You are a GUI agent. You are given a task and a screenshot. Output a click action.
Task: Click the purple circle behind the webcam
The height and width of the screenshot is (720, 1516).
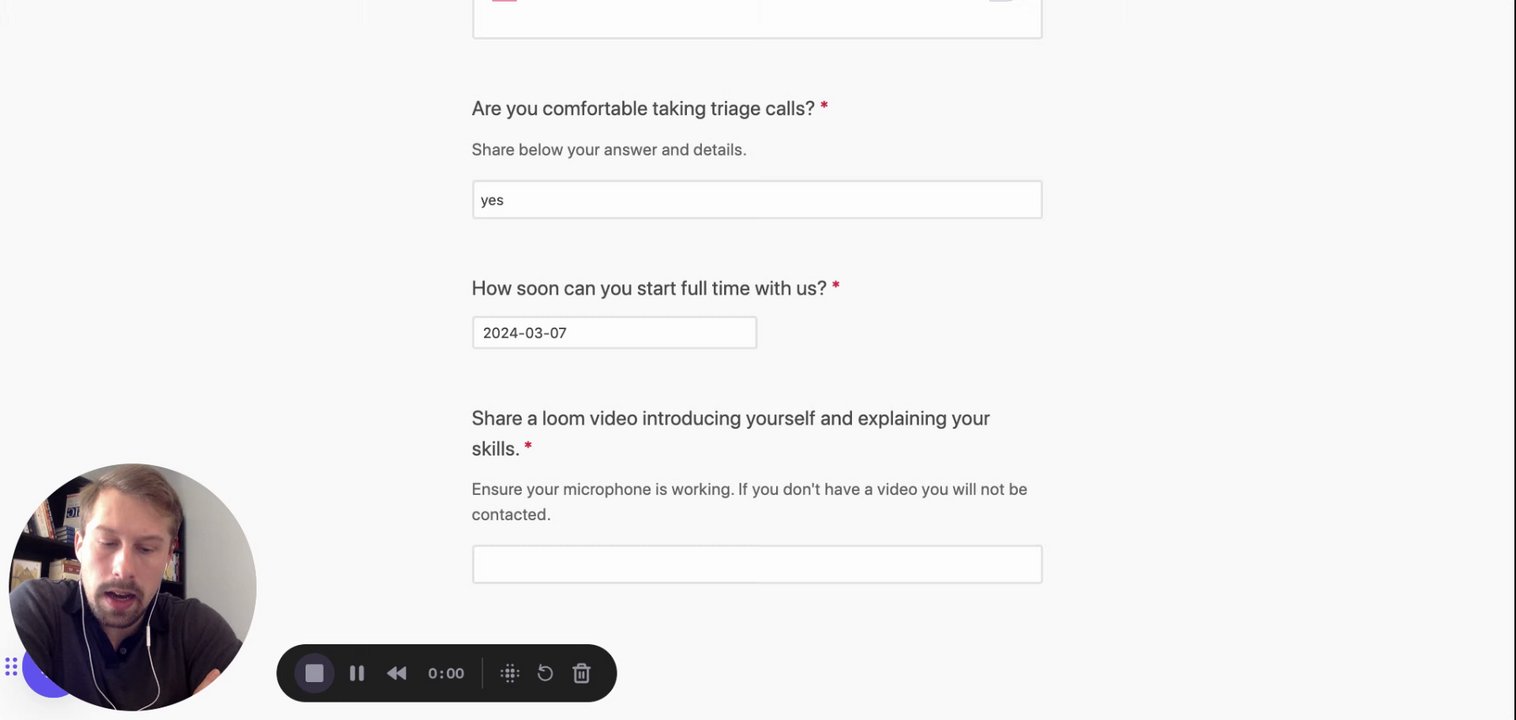[38, 685]
